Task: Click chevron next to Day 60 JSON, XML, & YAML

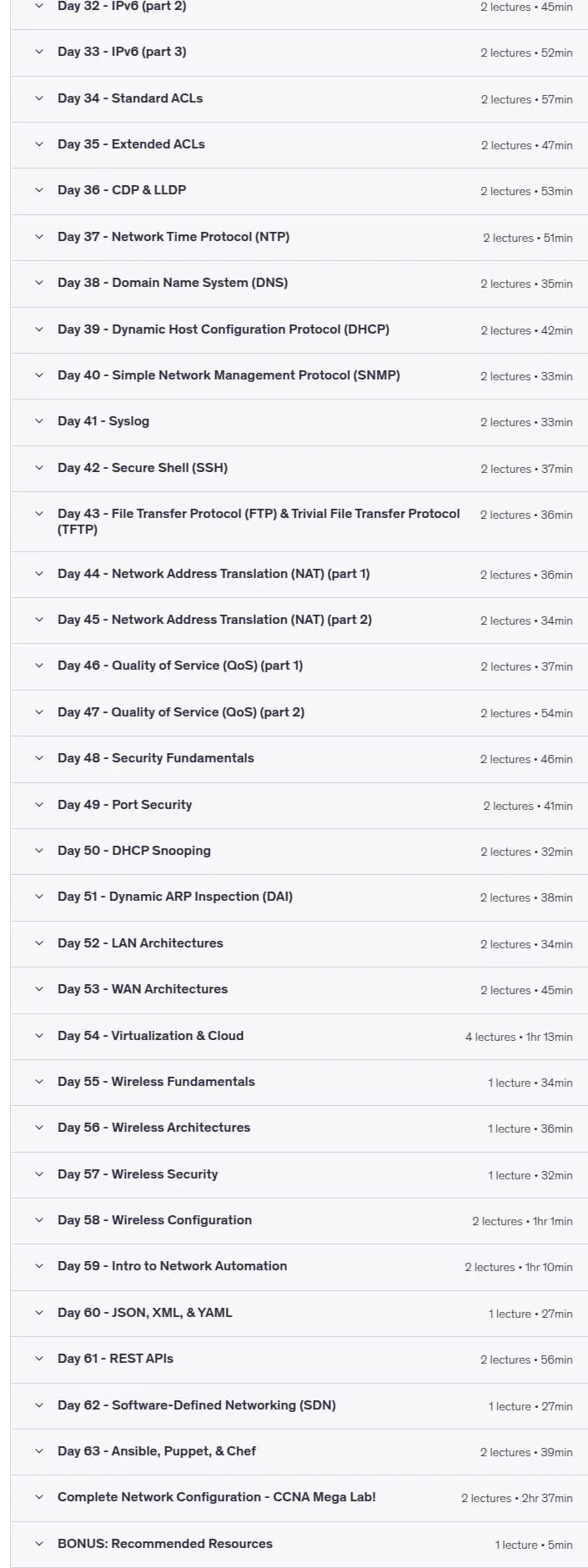Action: coord(38,1313)
